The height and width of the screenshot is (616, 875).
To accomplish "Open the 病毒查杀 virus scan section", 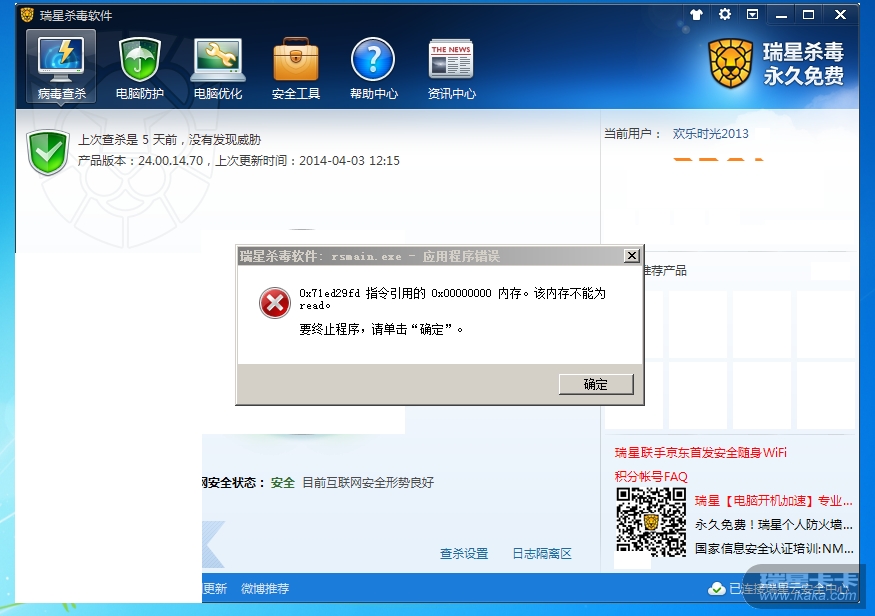I will [61, 67].
